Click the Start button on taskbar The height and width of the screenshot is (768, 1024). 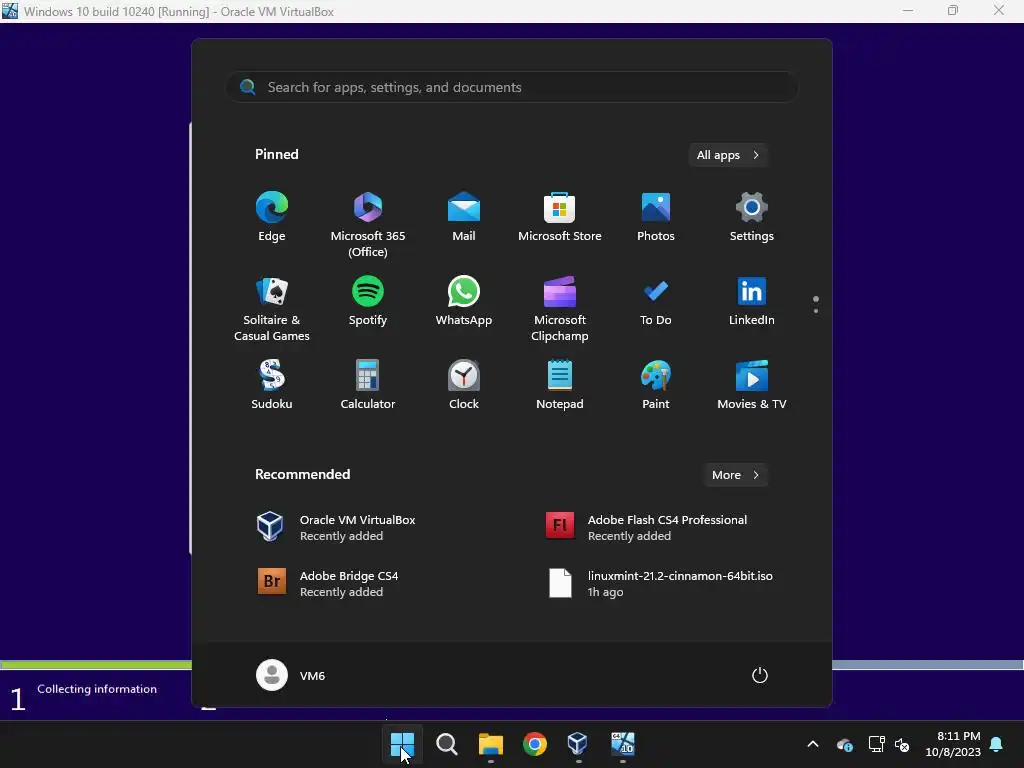click(x=402, y=744)
